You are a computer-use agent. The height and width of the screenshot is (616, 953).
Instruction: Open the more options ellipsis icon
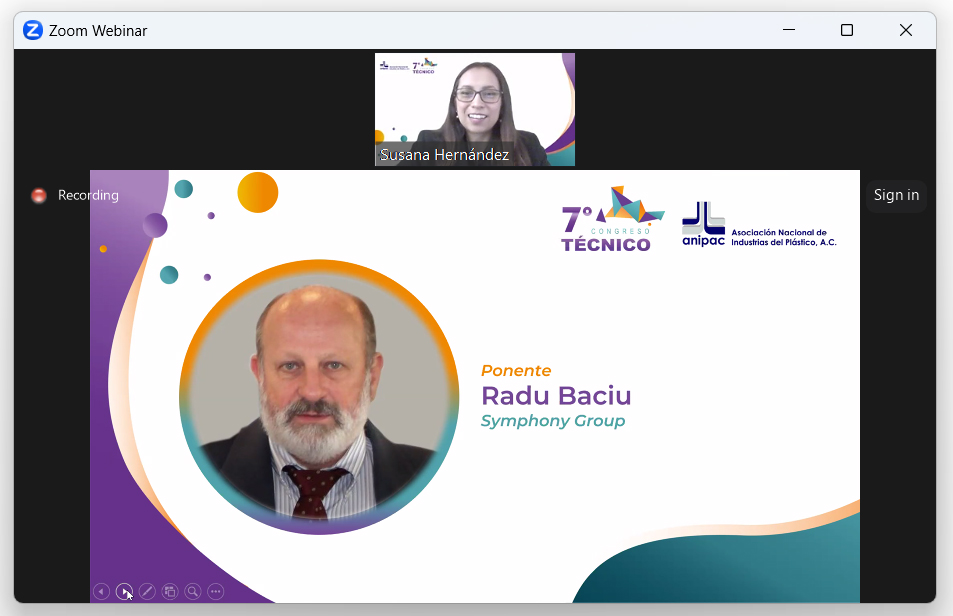(216, 591)
